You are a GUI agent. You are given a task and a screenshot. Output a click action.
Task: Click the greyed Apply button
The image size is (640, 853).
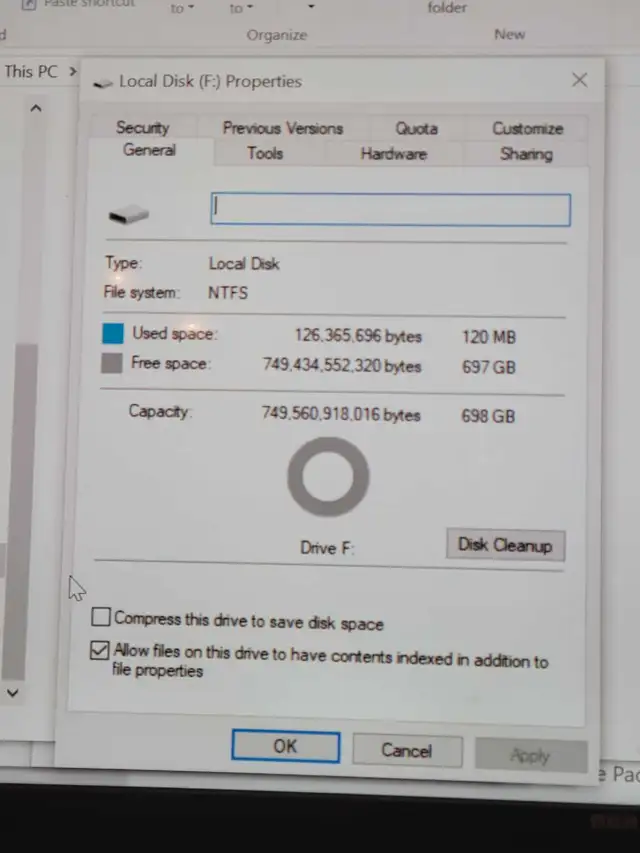(531, 755)
